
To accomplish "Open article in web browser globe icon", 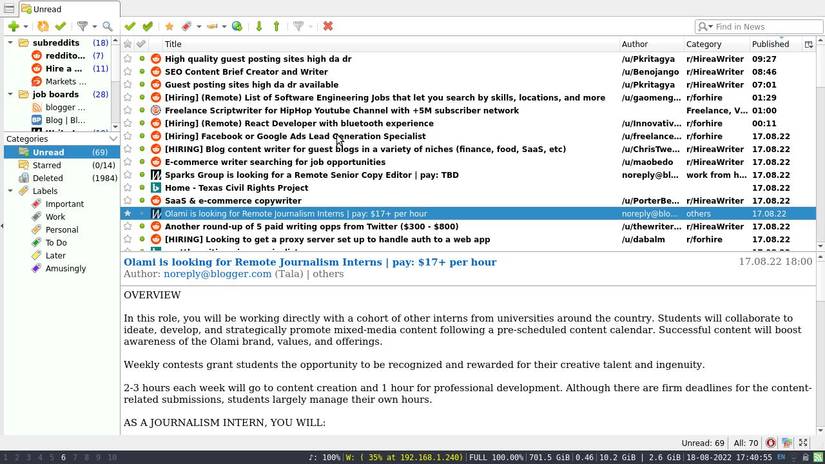I will [237, 26].
